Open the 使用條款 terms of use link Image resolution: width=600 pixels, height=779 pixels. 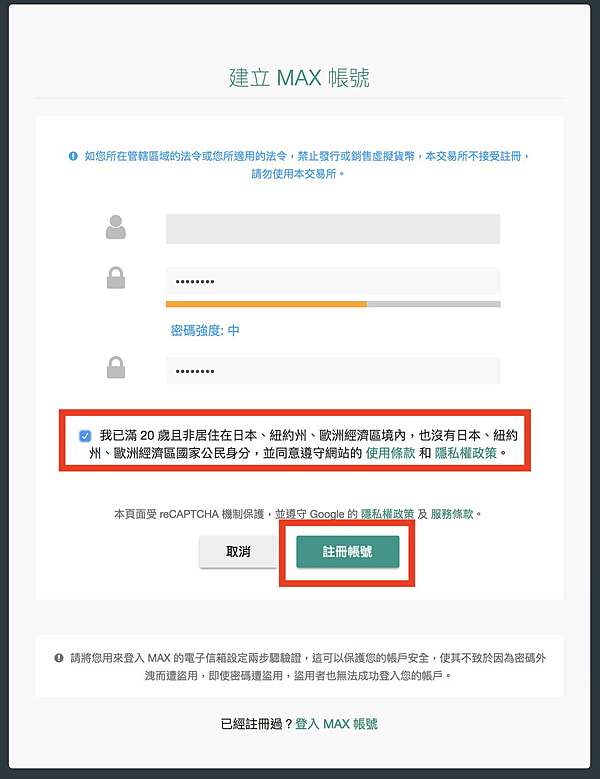390,453
